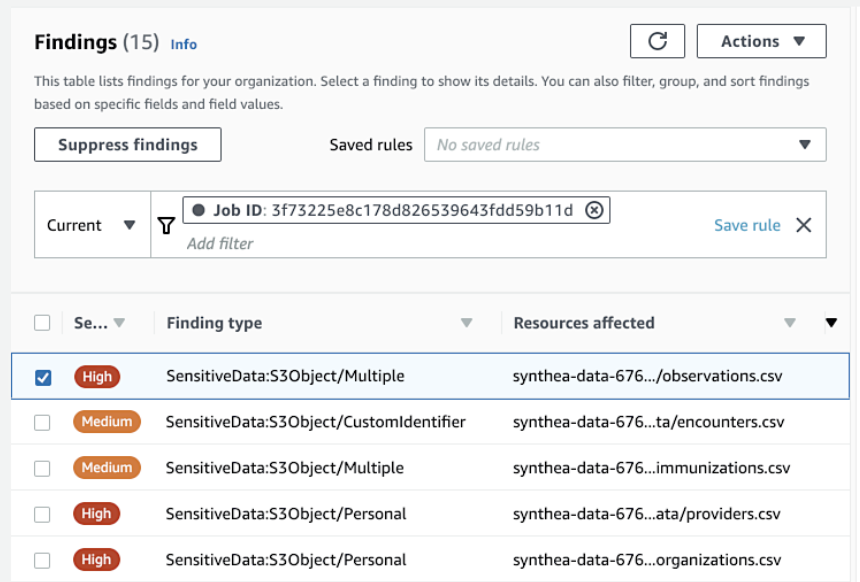Sort by Resources affected column arrow

click(x=790, y=323)
